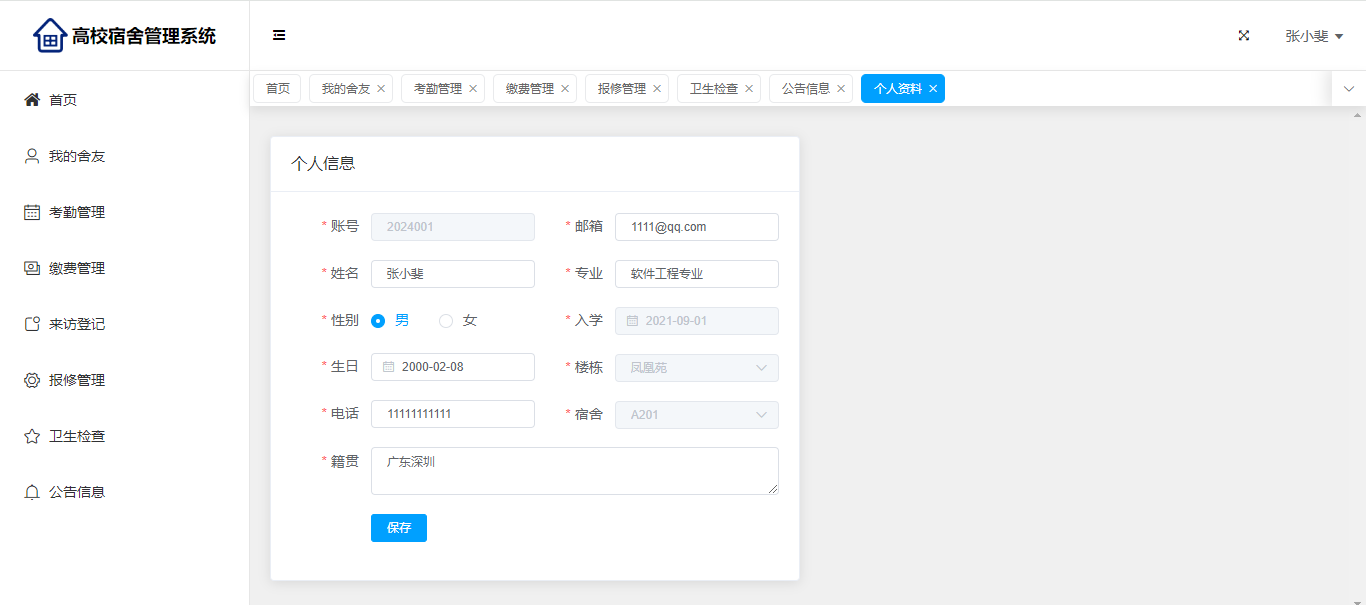1366x605 pixels.
Task: Close the 卫生检查 tab
Action: tap(749, 89)
